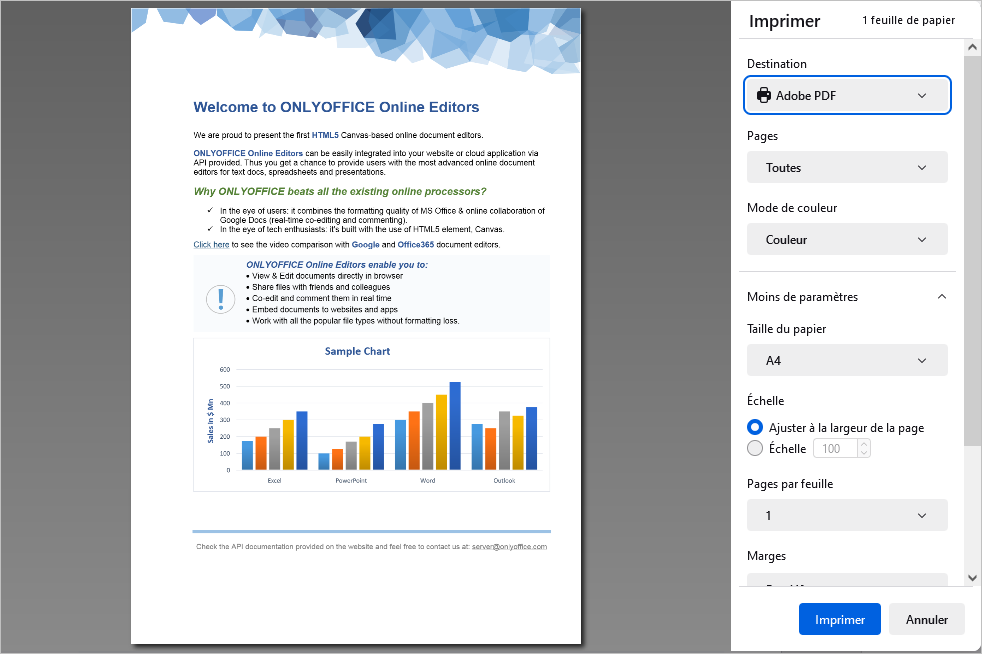
Task: Choose the Échelle radio button
Action: 756,449
